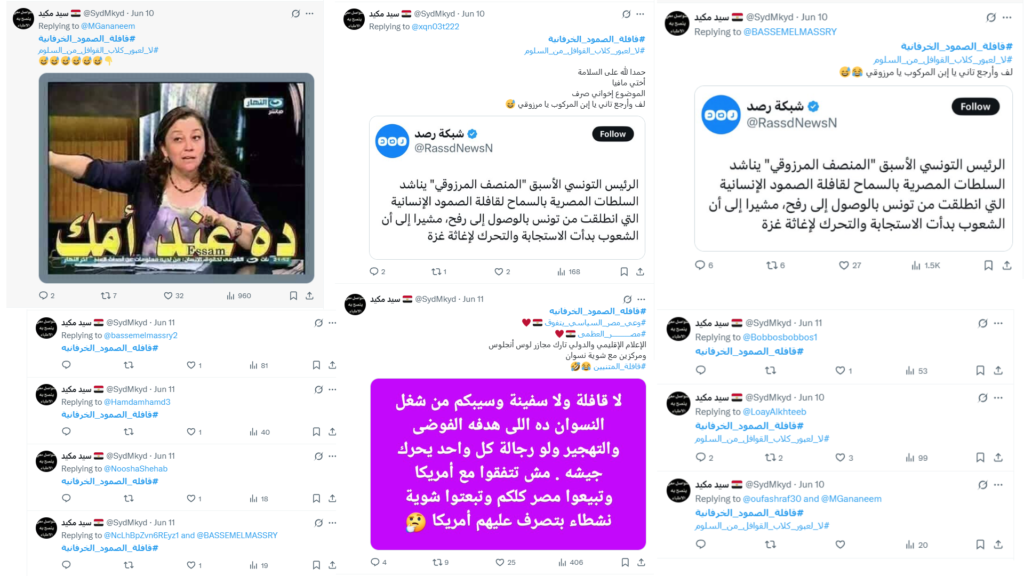The height and width of the screenshot is (576, 1024).
Task: Follow RassdNewsN in middle quoted tweet
Action: 613,134
